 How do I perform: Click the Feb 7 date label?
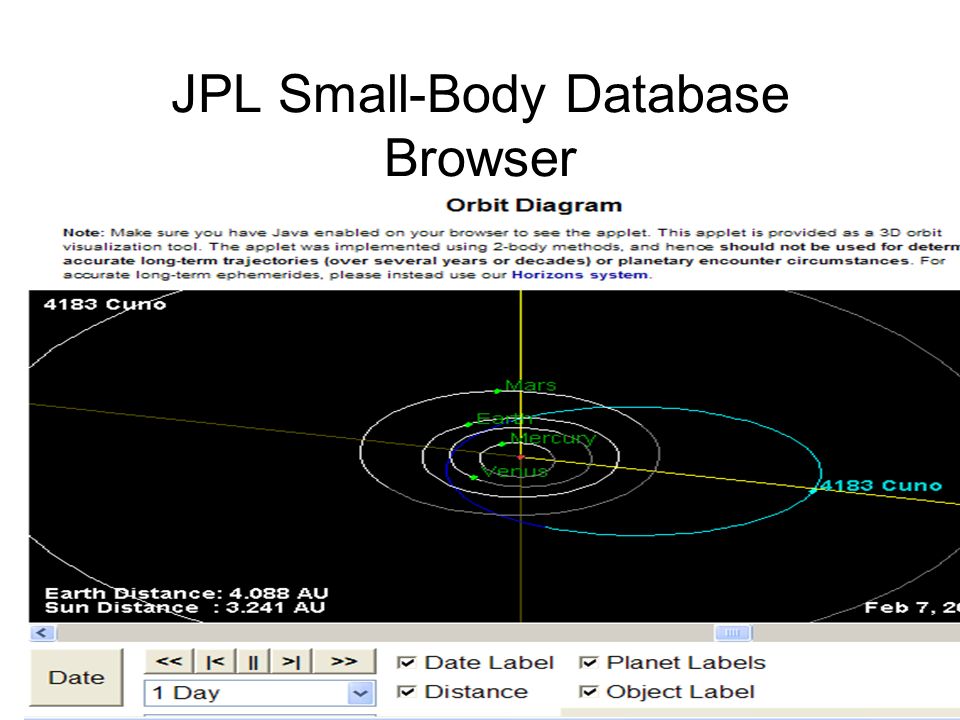click(912, 608)
